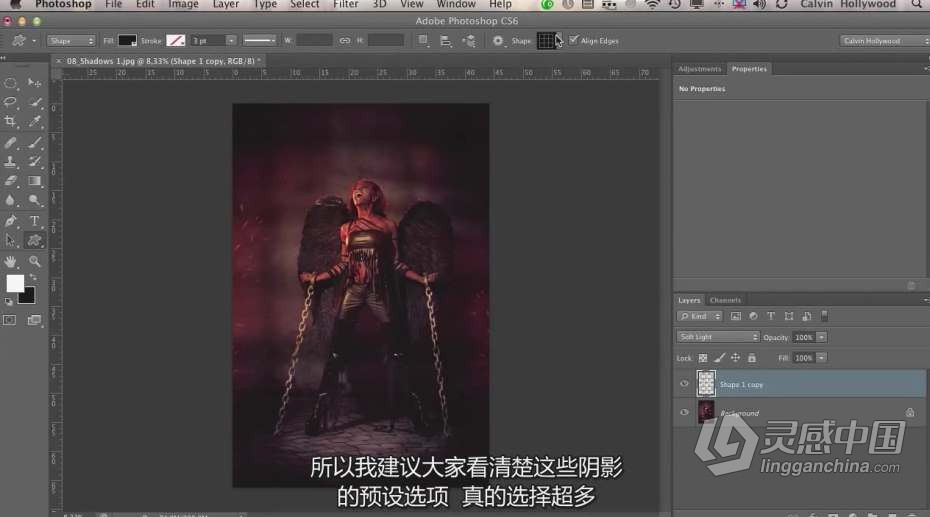
Task: Reset default foreground and background colors
Action: (9, 302)
